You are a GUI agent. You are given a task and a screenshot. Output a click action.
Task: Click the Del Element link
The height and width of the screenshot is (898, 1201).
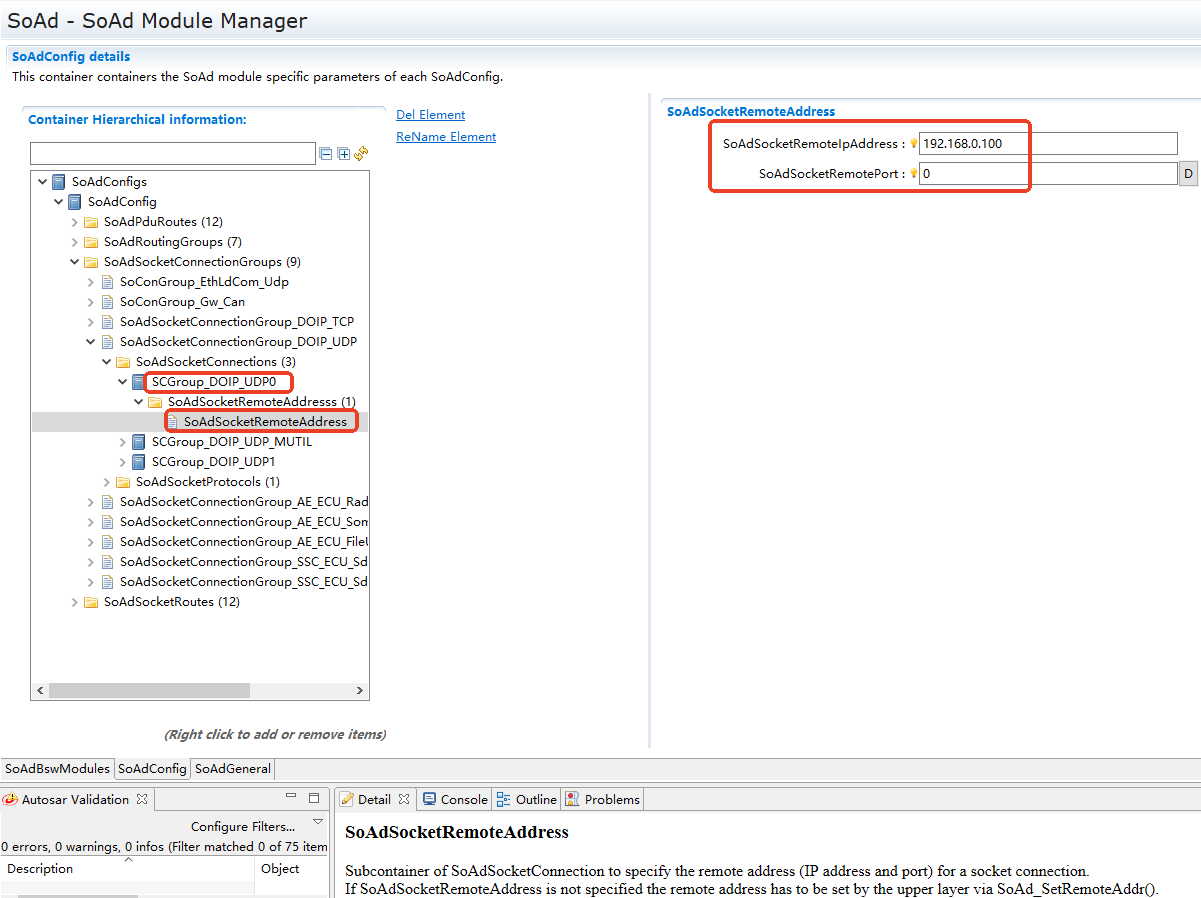[430, 115]
